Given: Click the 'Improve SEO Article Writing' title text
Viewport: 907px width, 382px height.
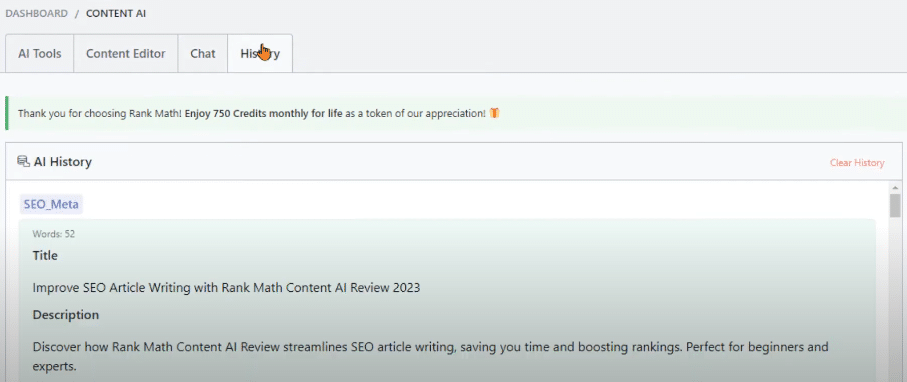Looking at the screenshot, I should point(226,288).
